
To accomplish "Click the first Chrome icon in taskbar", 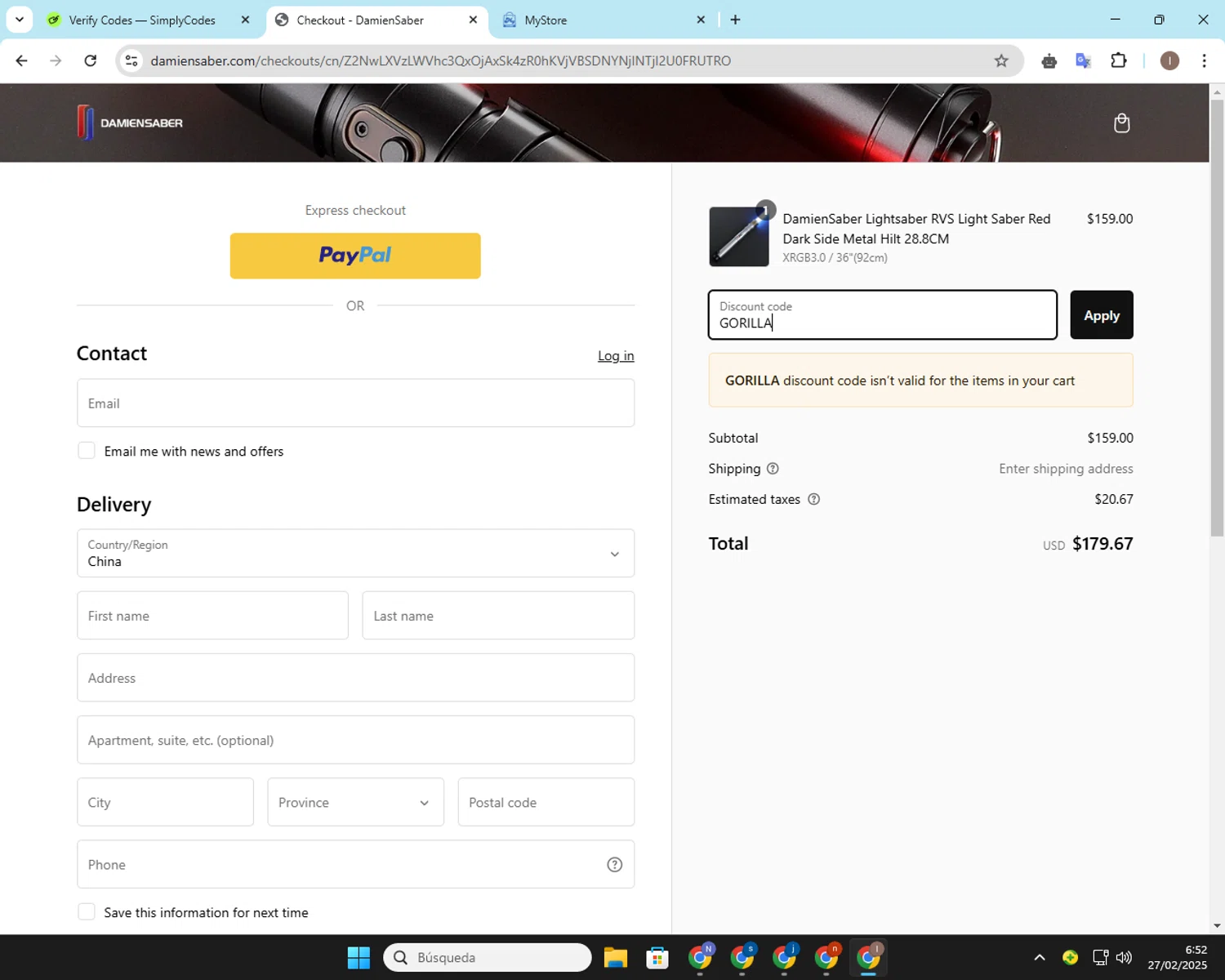I will pos(700,957).
